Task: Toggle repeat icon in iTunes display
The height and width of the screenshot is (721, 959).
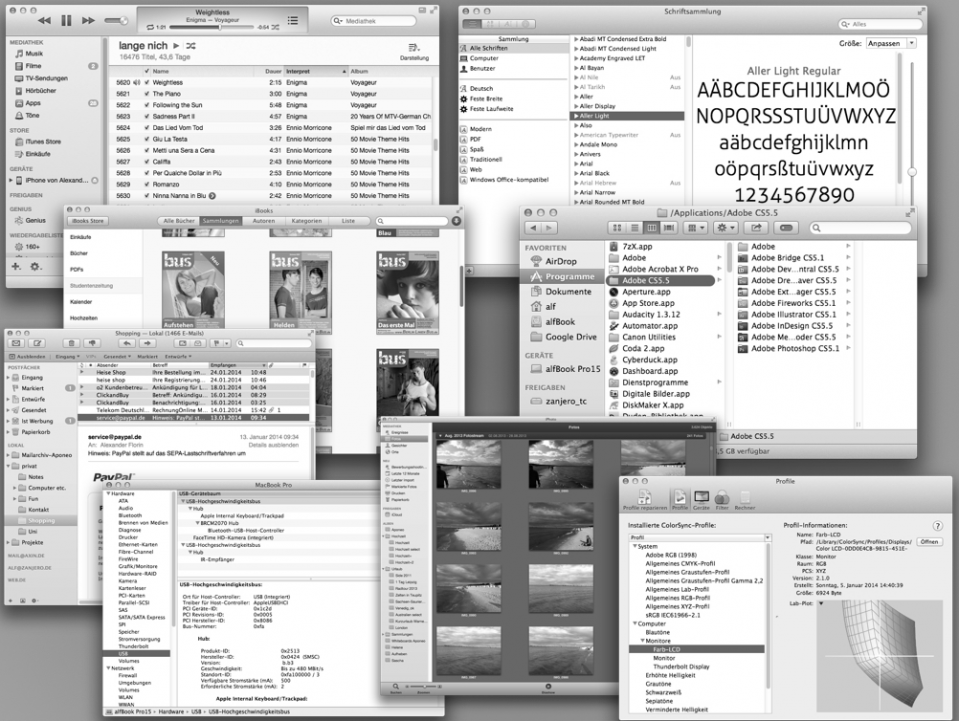Action: (x=150, y=28)
